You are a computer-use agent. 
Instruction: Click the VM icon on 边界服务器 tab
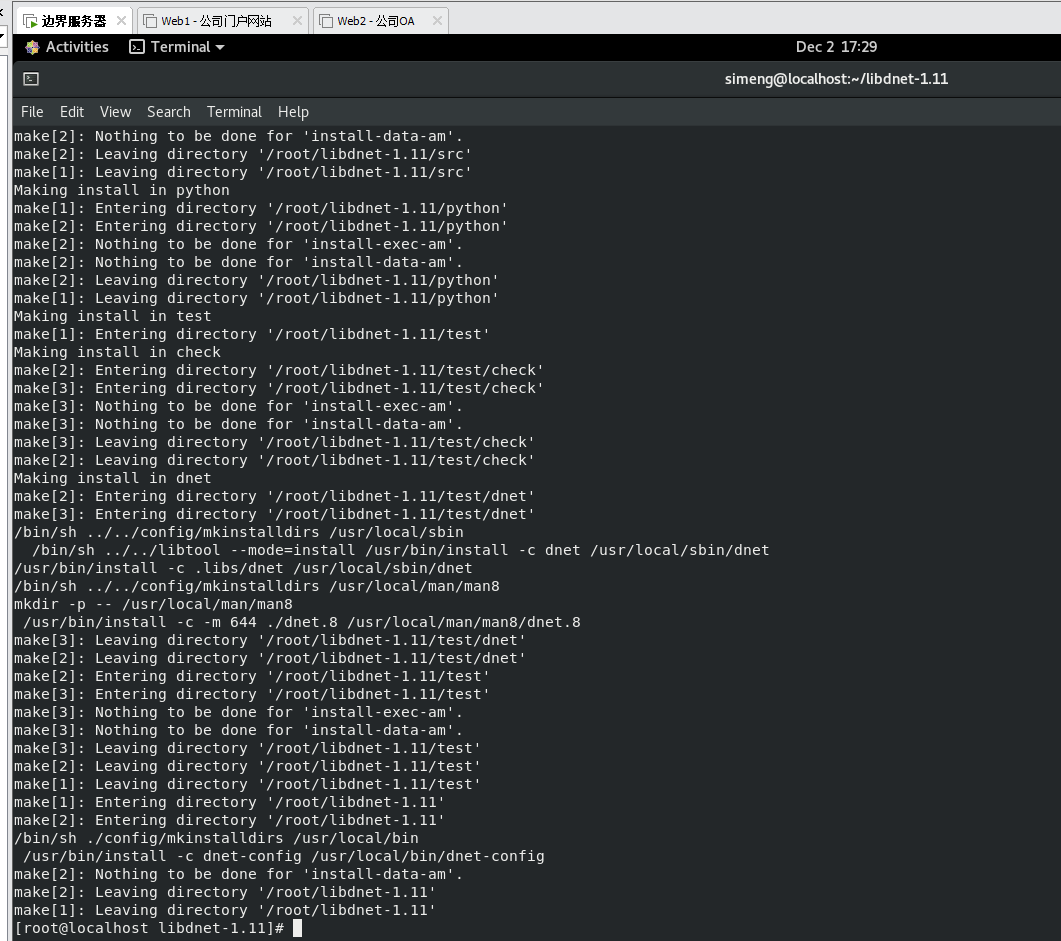coord(30,21)
